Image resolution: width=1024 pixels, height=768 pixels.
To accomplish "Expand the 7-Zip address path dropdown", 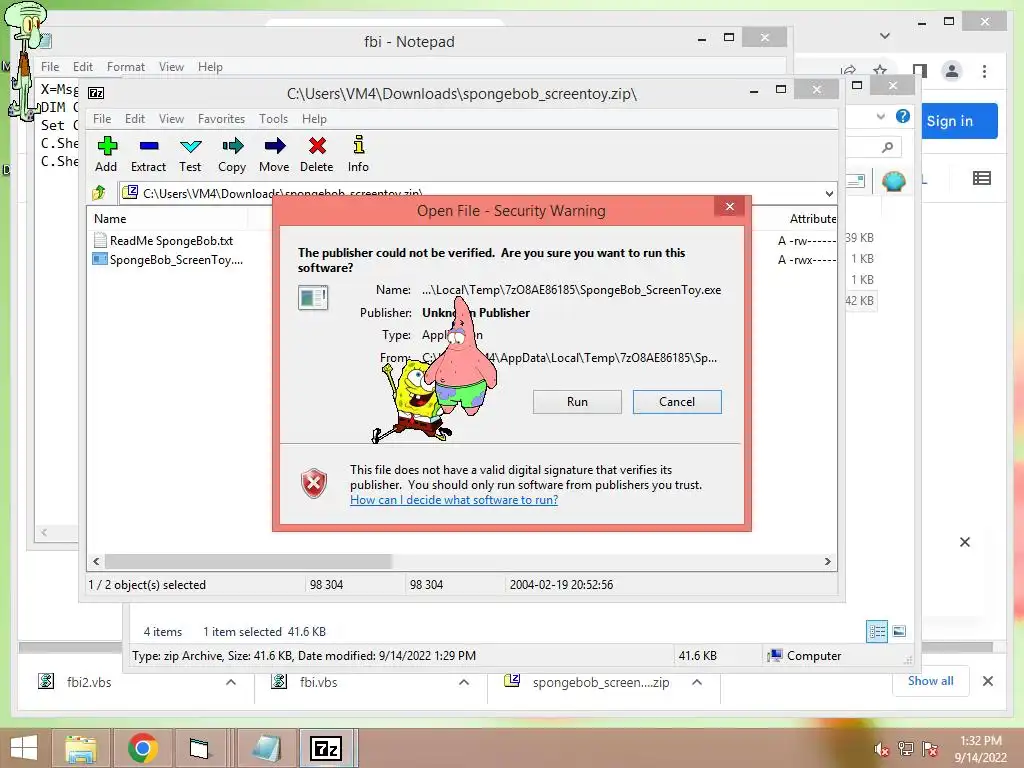I will tap(829, 193).
